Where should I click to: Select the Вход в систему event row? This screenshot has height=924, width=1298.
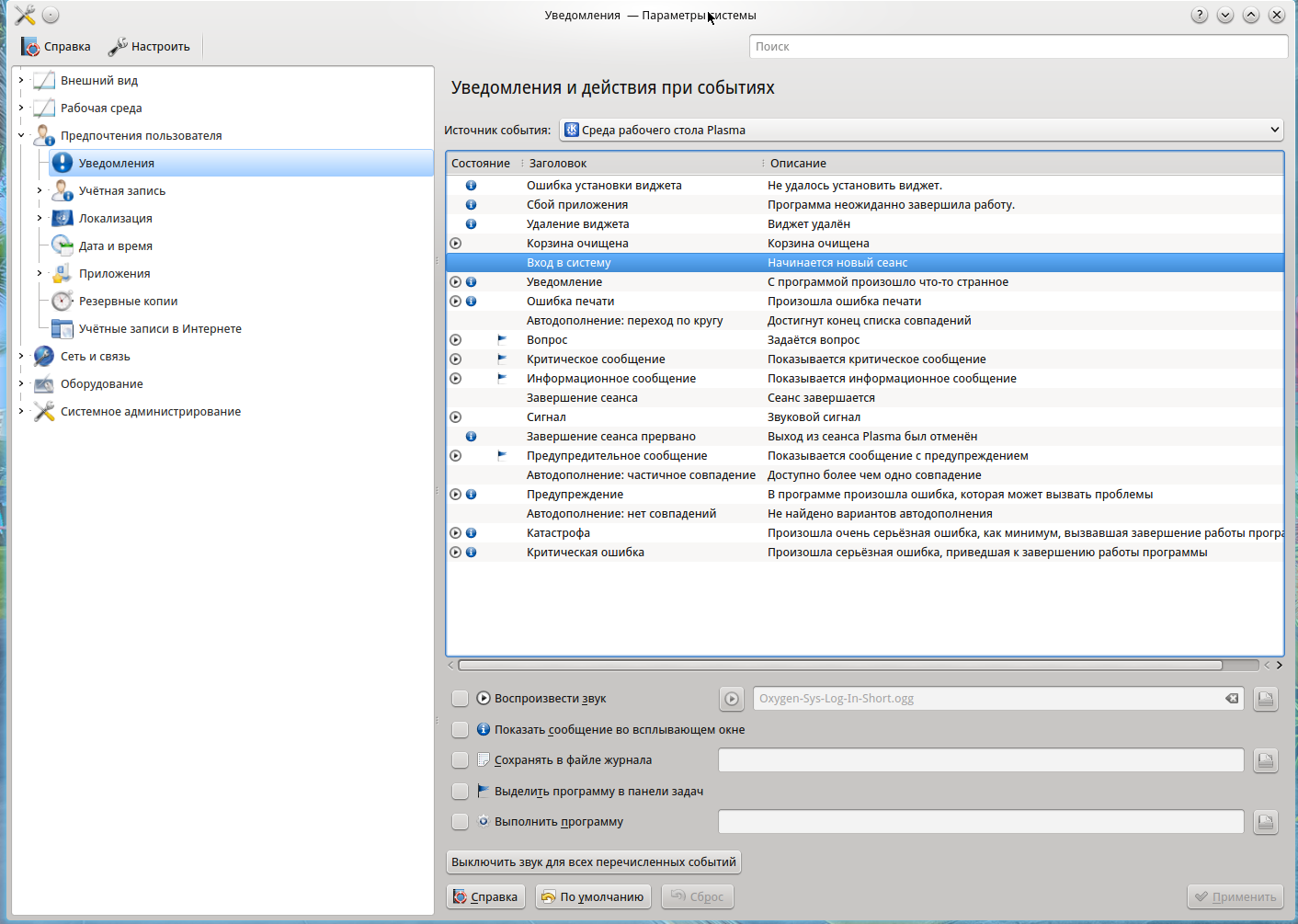pyautogui.click(x=865, y=263)
